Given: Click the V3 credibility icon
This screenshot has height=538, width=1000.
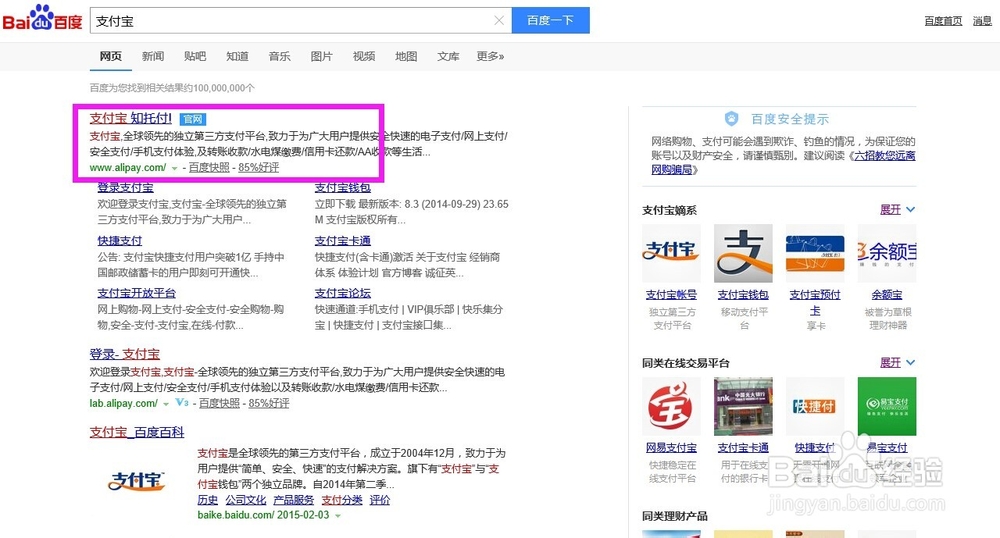Looking at the screenshot, I should pyautogui.click(x=182, y=403).
